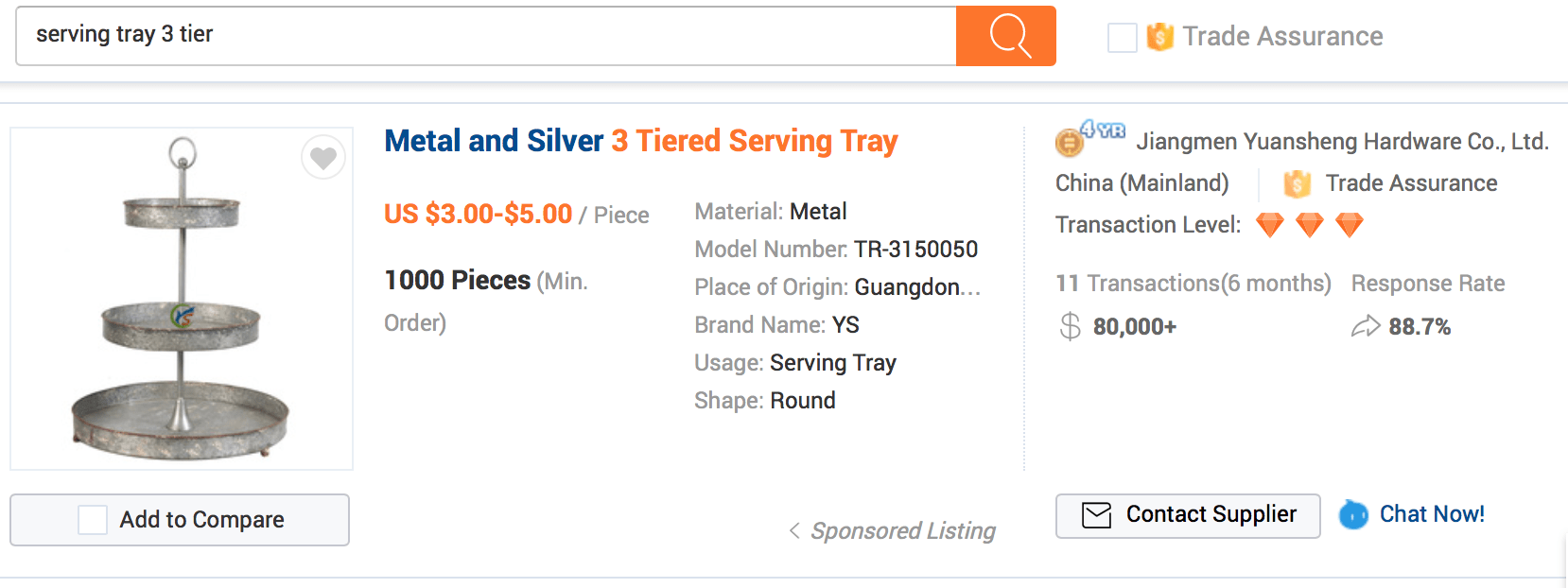Click the Trade Assurance filter label
The image size is (1568, 588).
tap(1282, 37)
